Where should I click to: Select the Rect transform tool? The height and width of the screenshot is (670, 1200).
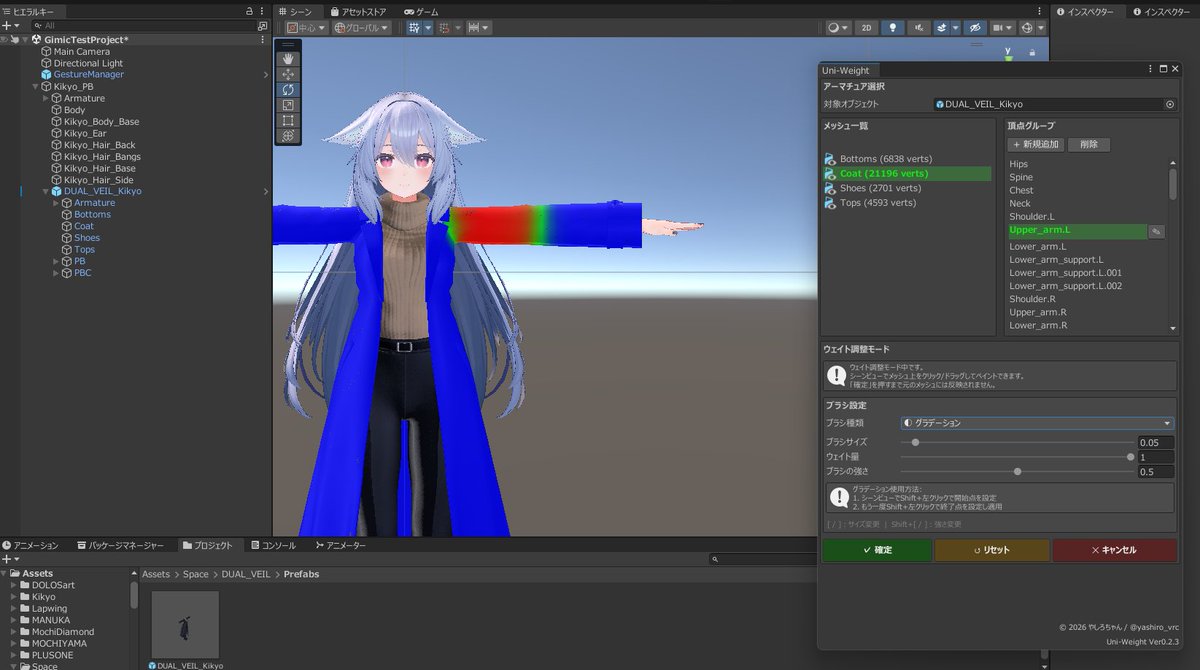(x=288, y=121)
